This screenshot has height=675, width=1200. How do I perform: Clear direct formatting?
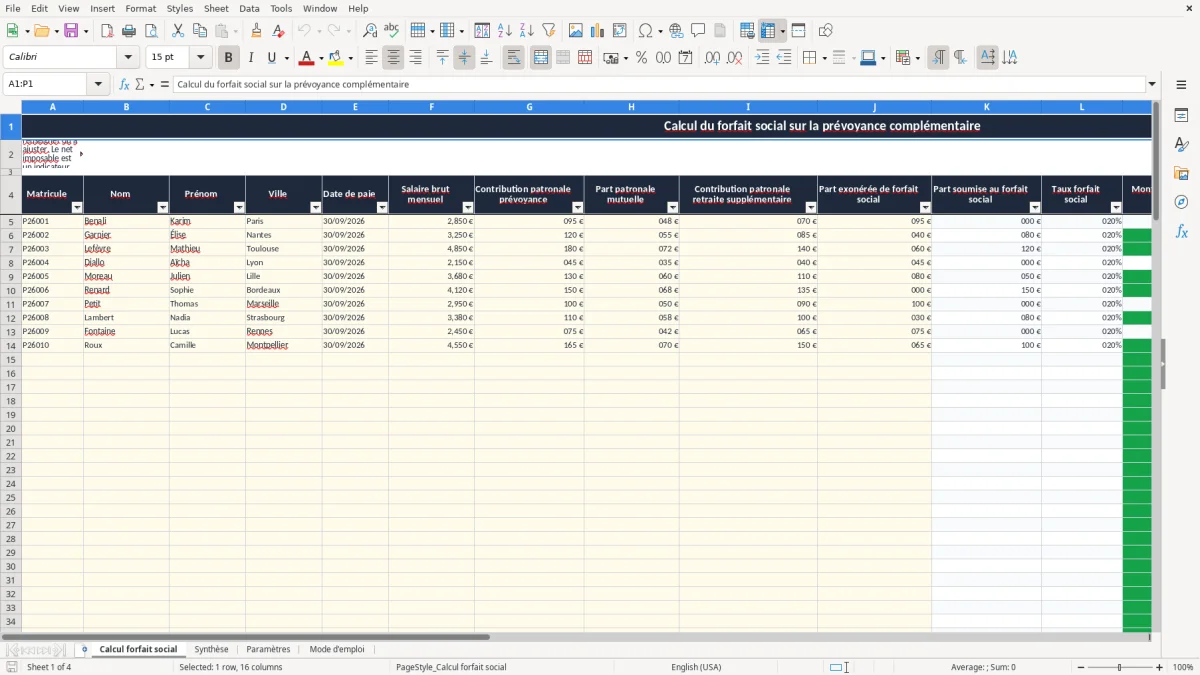[x=278, y=31]
